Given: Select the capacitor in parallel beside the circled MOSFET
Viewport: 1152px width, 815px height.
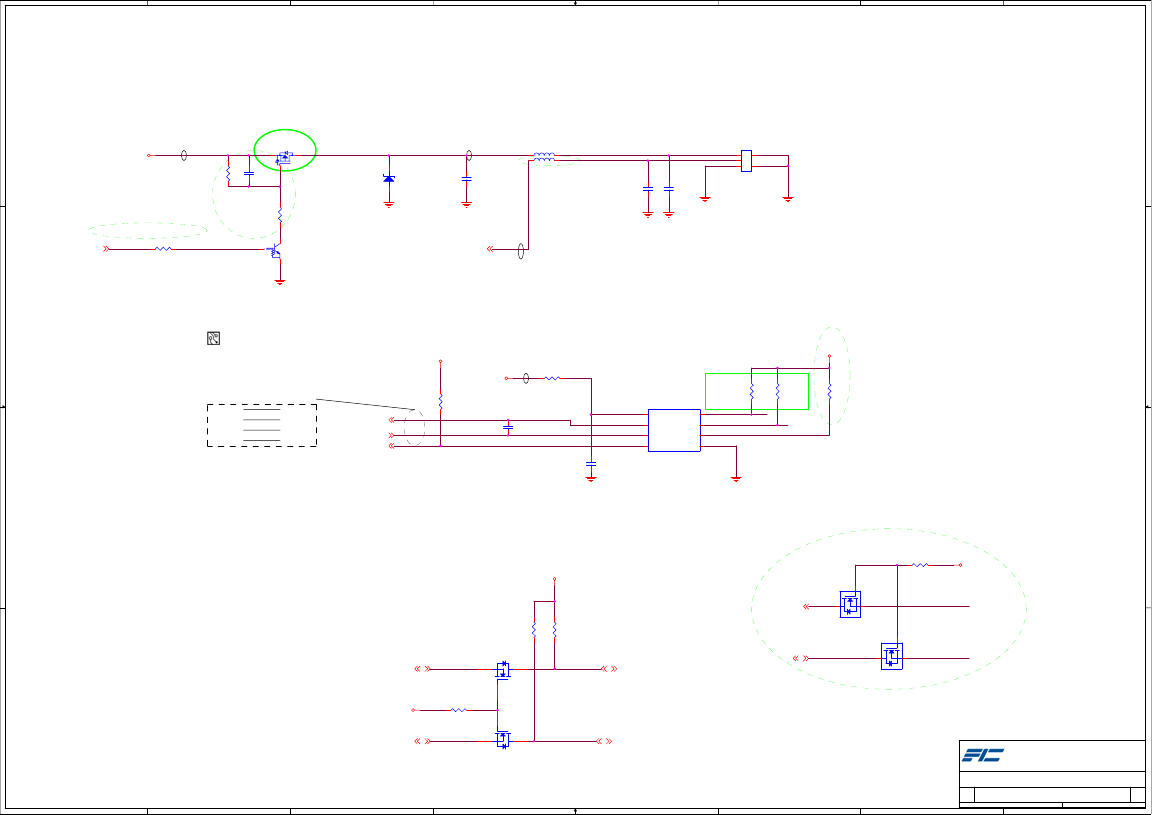Looking at the screenshot, I should [x=248, y=173].
